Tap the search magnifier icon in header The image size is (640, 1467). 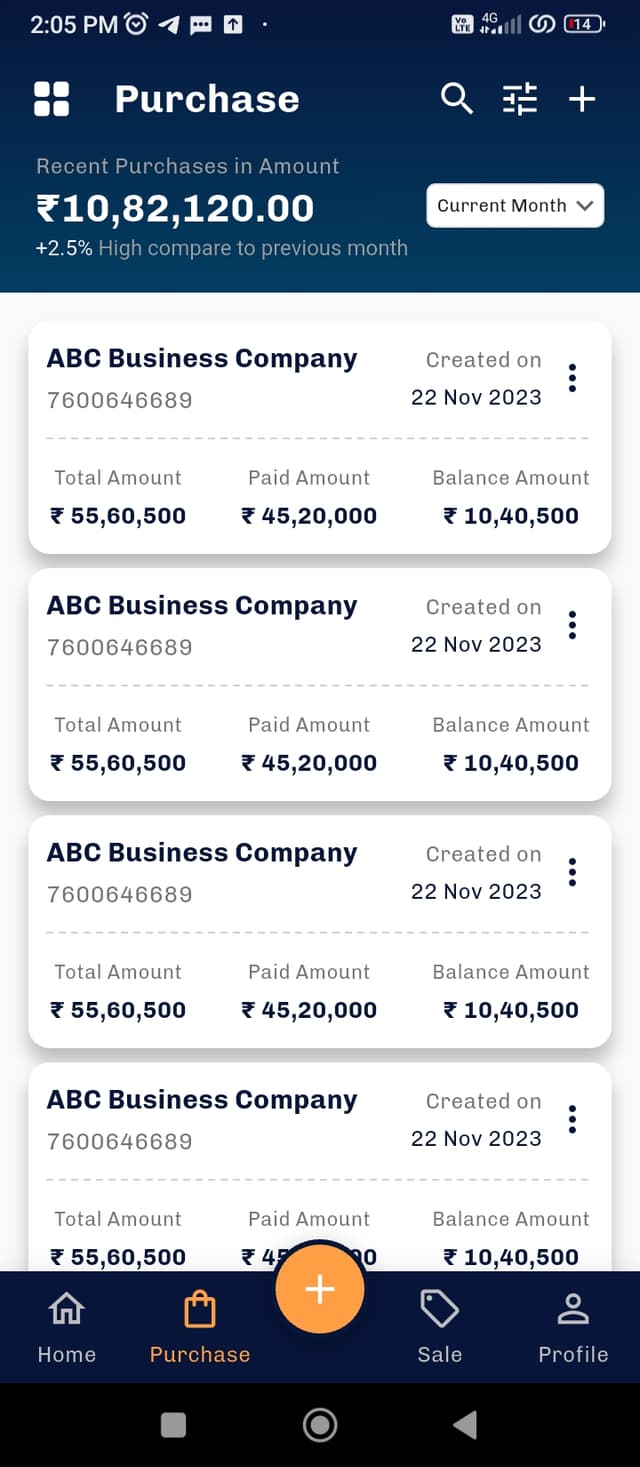456,99
